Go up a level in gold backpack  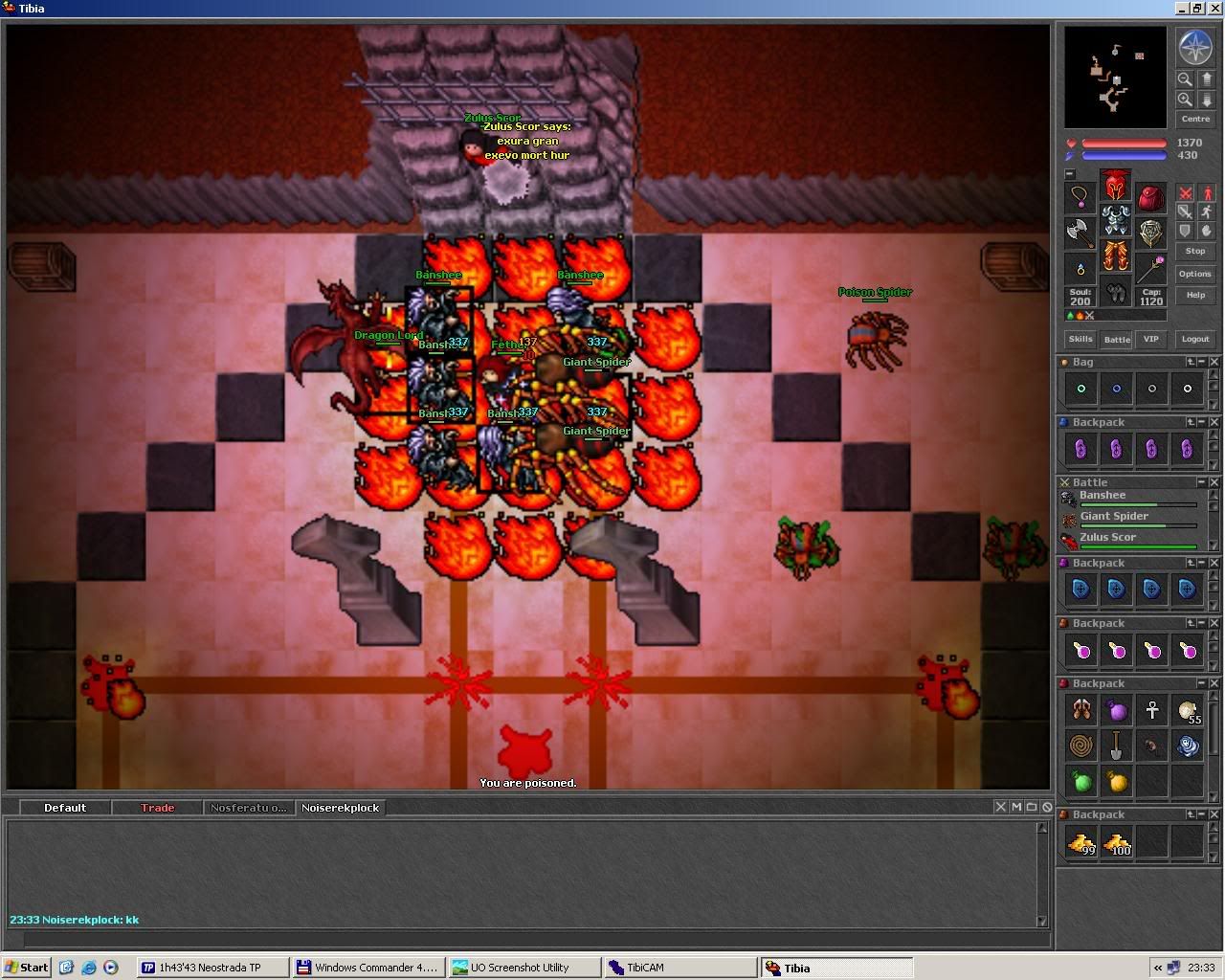pos(1191,814)
